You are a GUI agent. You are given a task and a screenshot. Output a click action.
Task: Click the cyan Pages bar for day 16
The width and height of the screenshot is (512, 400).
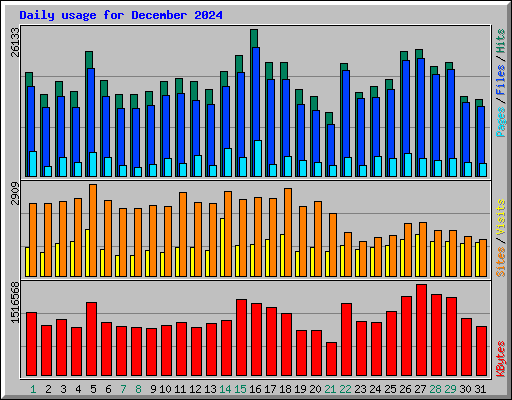click(x=258, y=158)
